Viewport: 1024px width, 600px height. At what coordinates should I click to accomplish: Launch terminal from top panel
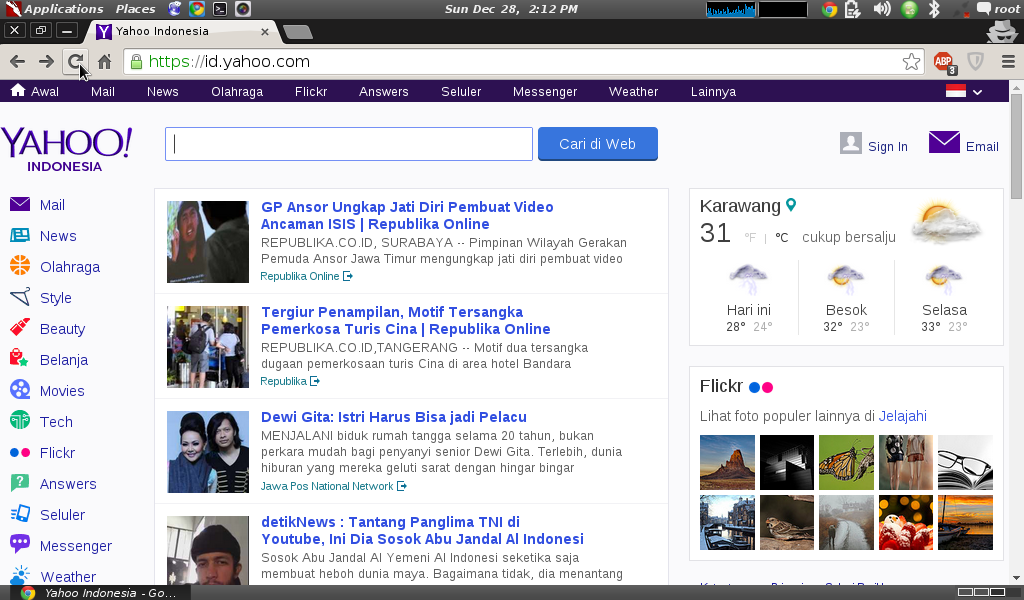pos(220,9)
